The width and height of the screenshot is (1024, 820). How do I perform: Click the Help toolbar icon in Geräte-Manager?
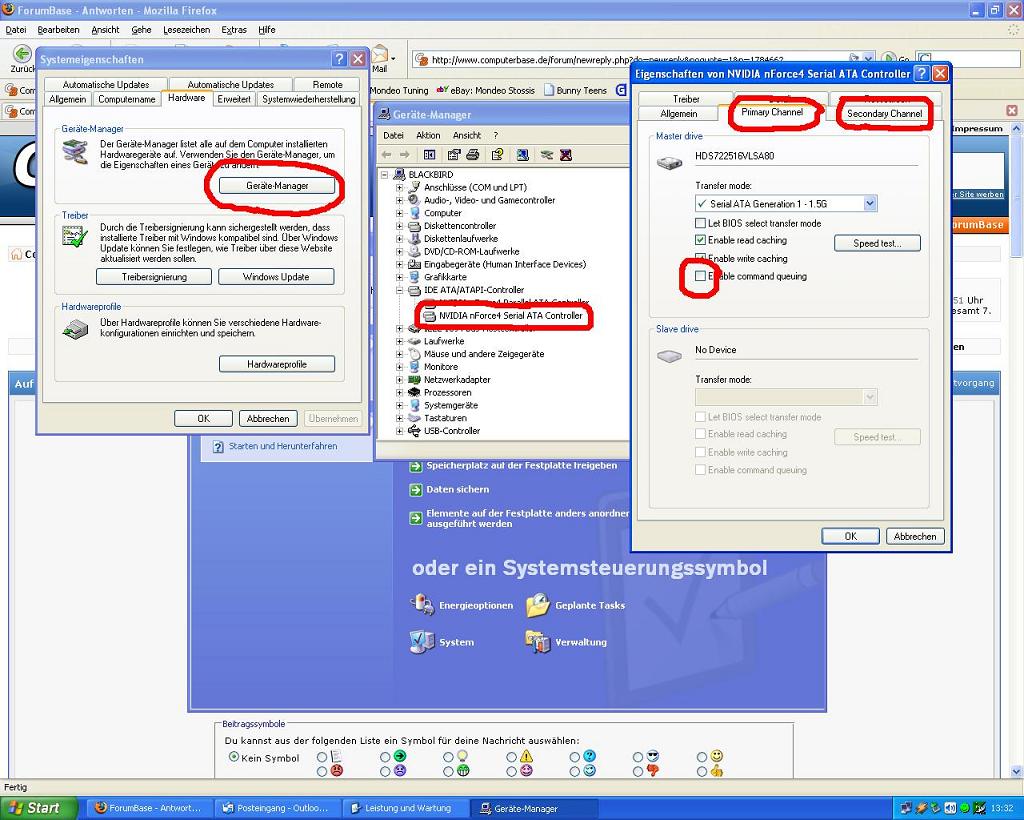click(498, 155)
